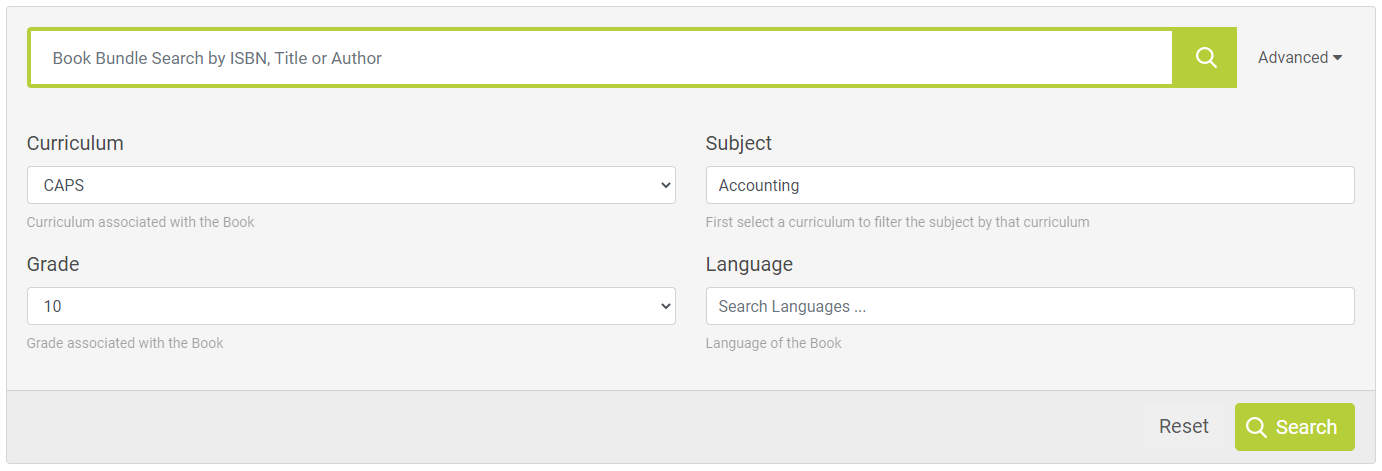Click the 'Language of the Book' hint

pyautogui.click(x=773, y=343)
